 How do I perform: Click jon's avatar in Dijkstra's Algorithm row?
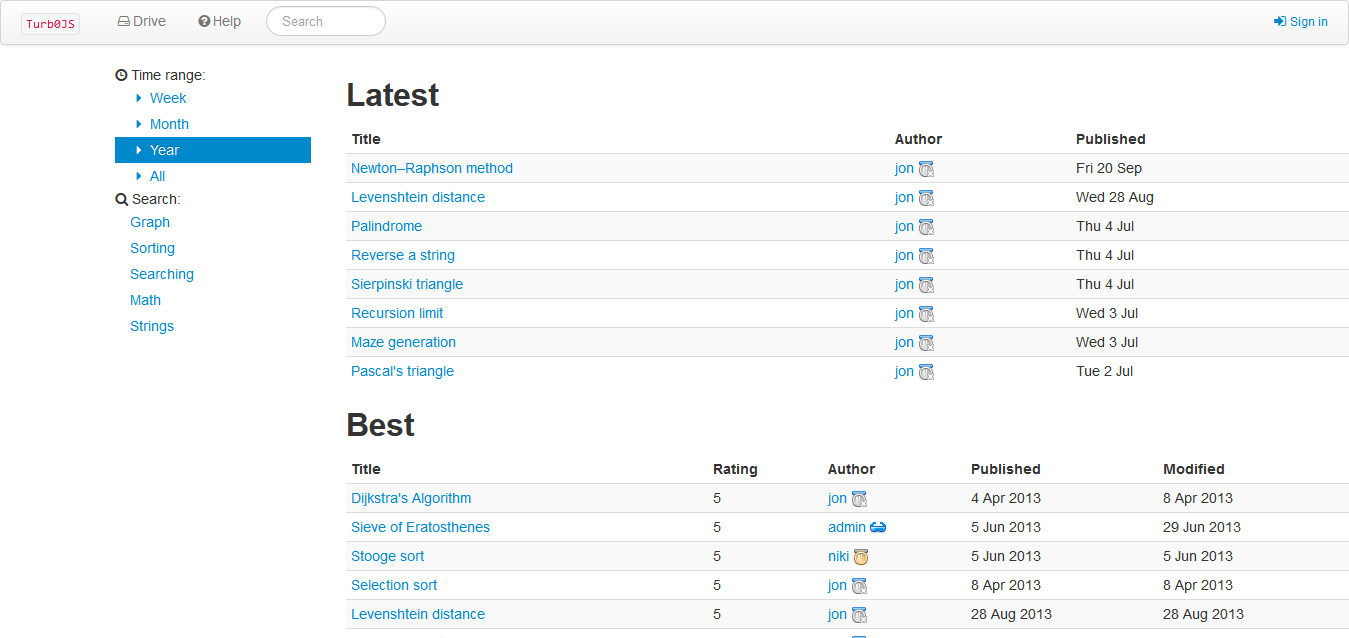[859, 499]
